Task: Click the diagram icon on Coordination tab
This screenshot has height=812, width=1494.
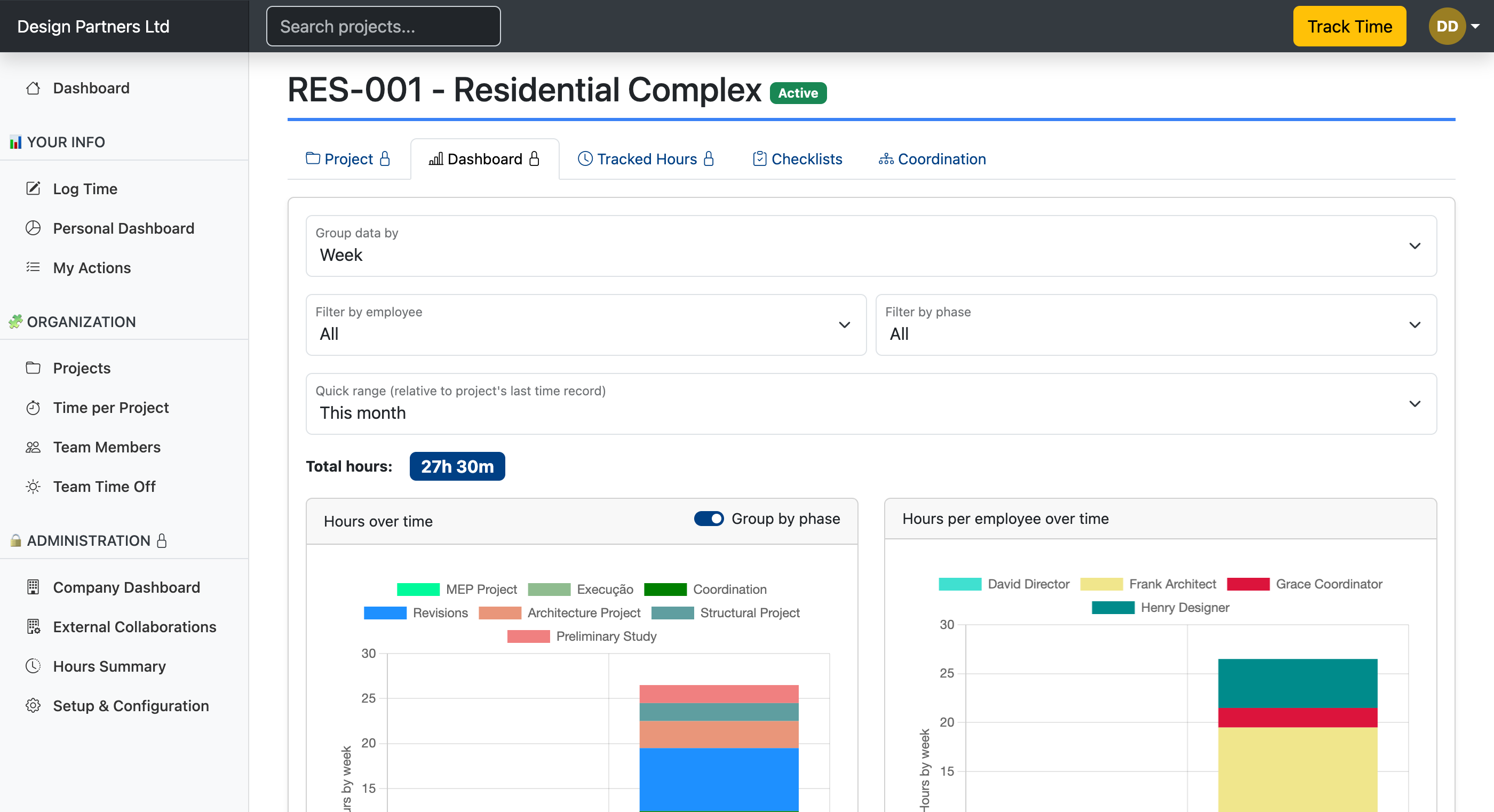Action: [x=886, y=158]
